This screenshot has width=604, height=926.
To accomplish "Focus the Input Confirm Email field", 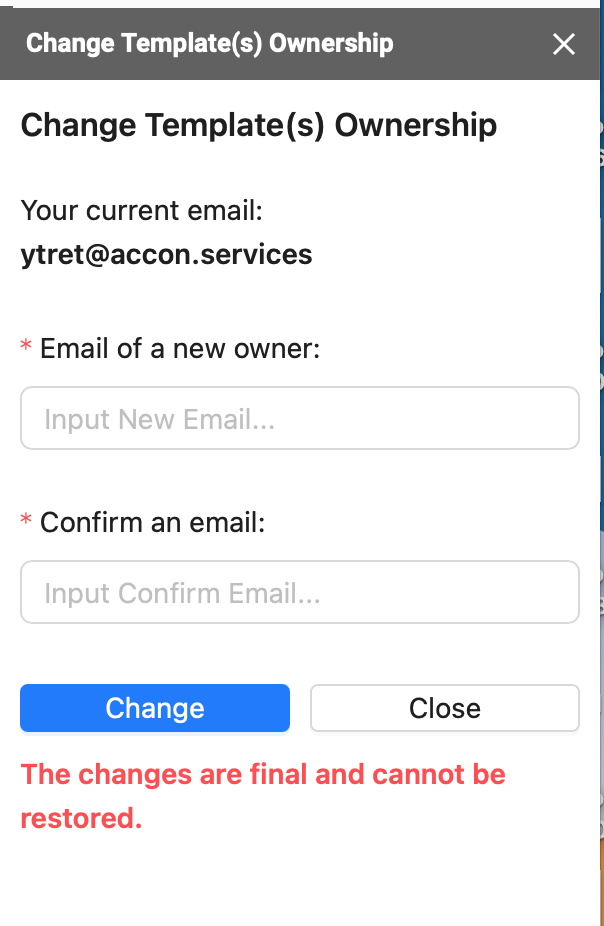I will pyautogui.click(x=300, y=592).
